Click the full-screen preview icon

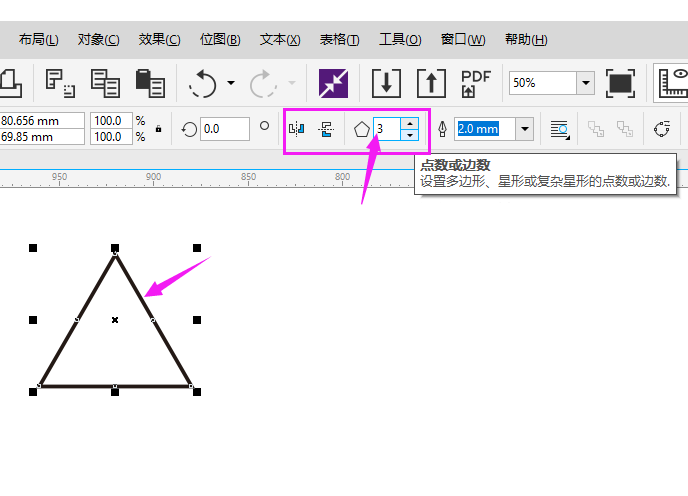pyautogui.click(x=620, y=83)
